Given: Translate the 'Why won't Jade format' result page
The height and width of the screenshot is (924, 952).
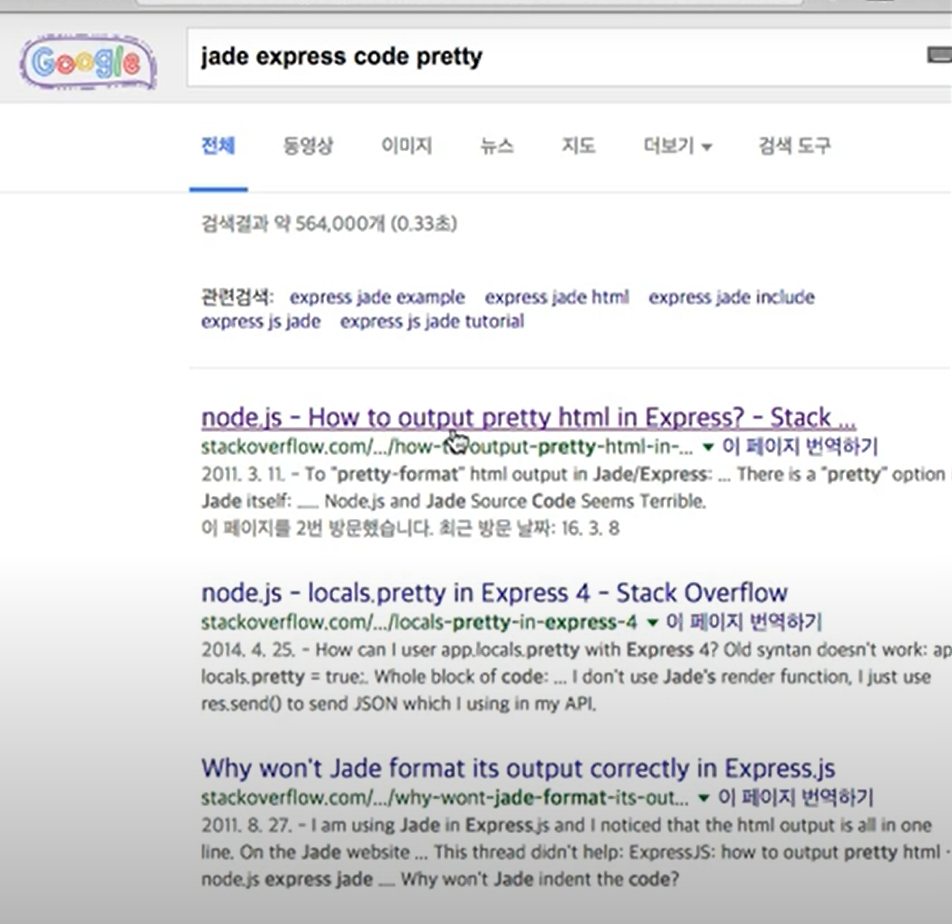Looking at the screenshot, I should 796,797.
